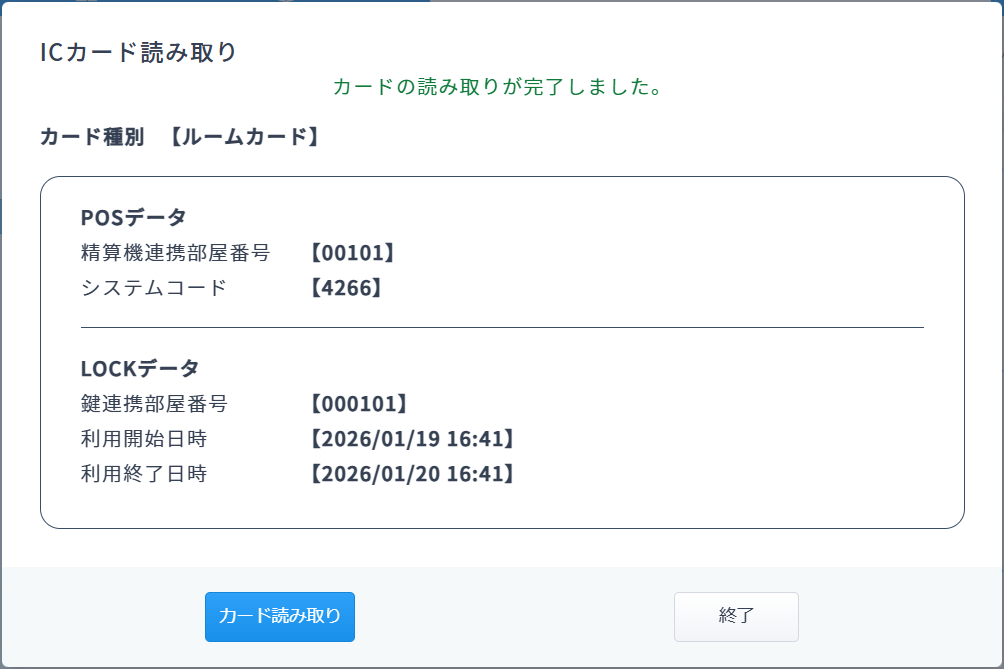
Task: Click the ICカード読み取り dialog title
Action: coord(138,53)
